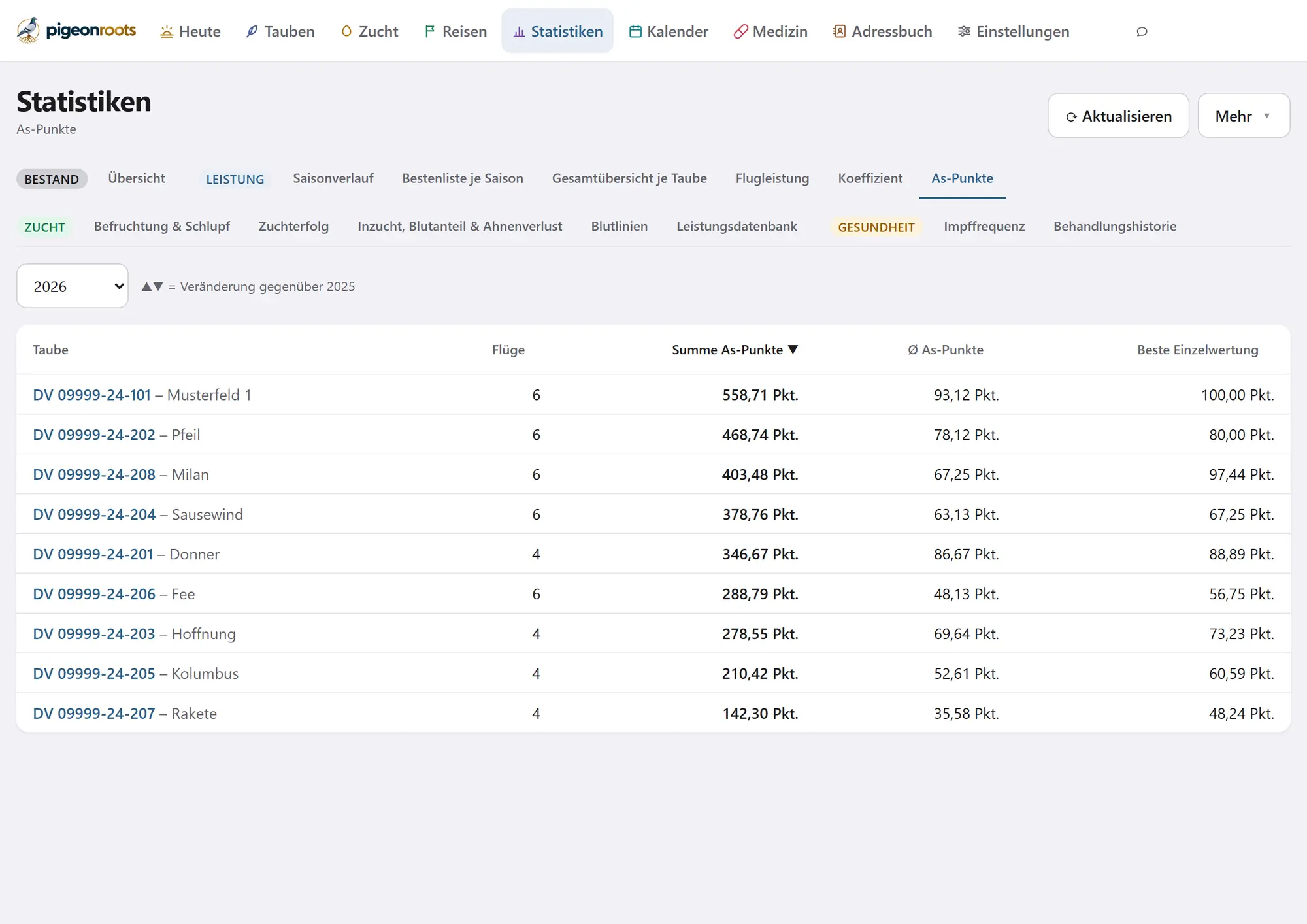Viewport: 1307px width, 924px height.
Task: Click the pigeonroots pigeon logo
Action: [x=28, y=31]
